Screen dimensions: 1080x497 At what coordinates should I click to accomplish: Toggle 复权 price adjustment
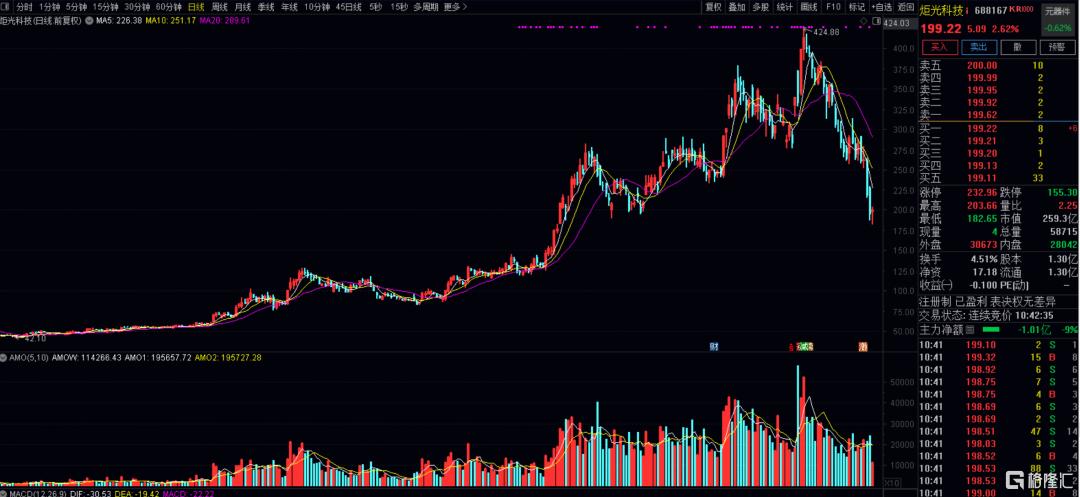tap(713, 7)
